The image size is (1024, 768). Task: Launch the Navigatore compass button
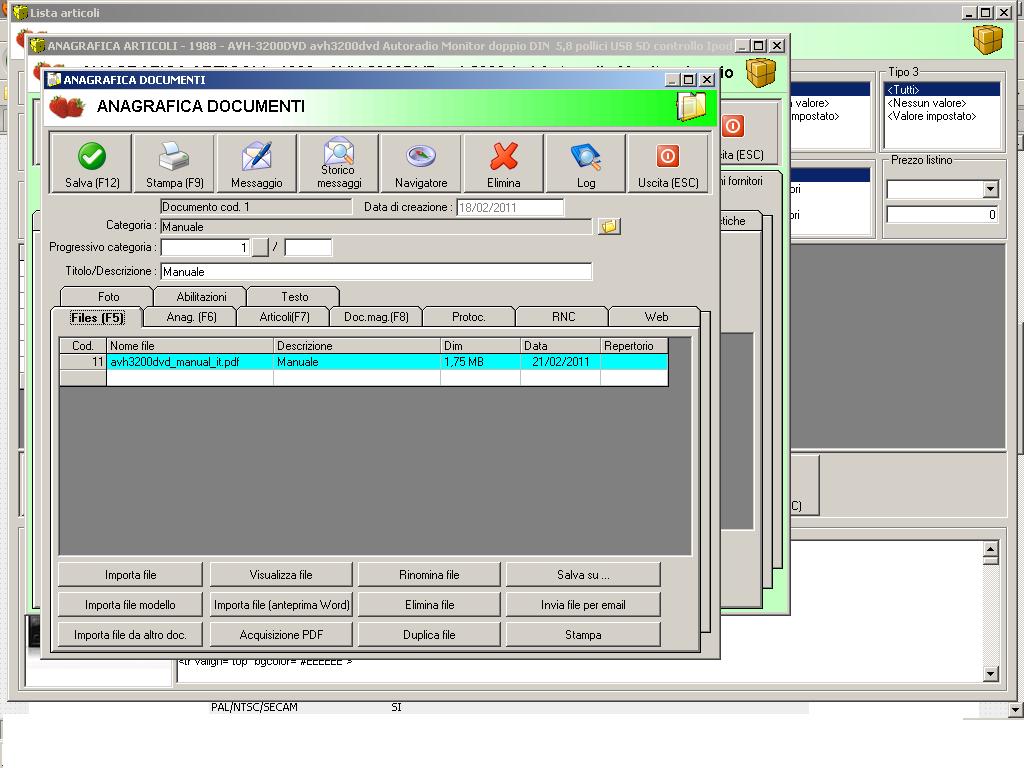coord(421,163)
